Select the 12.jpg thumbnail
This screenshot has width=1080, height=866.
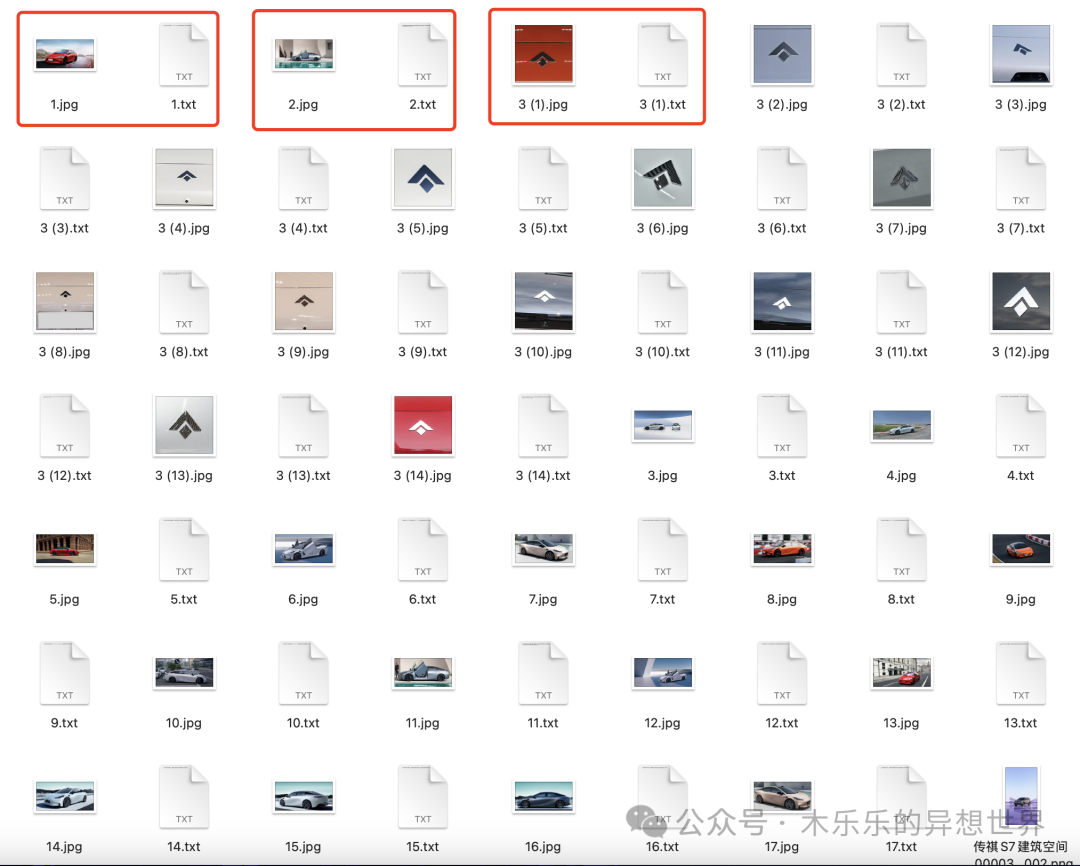click(x=663, y=672)
